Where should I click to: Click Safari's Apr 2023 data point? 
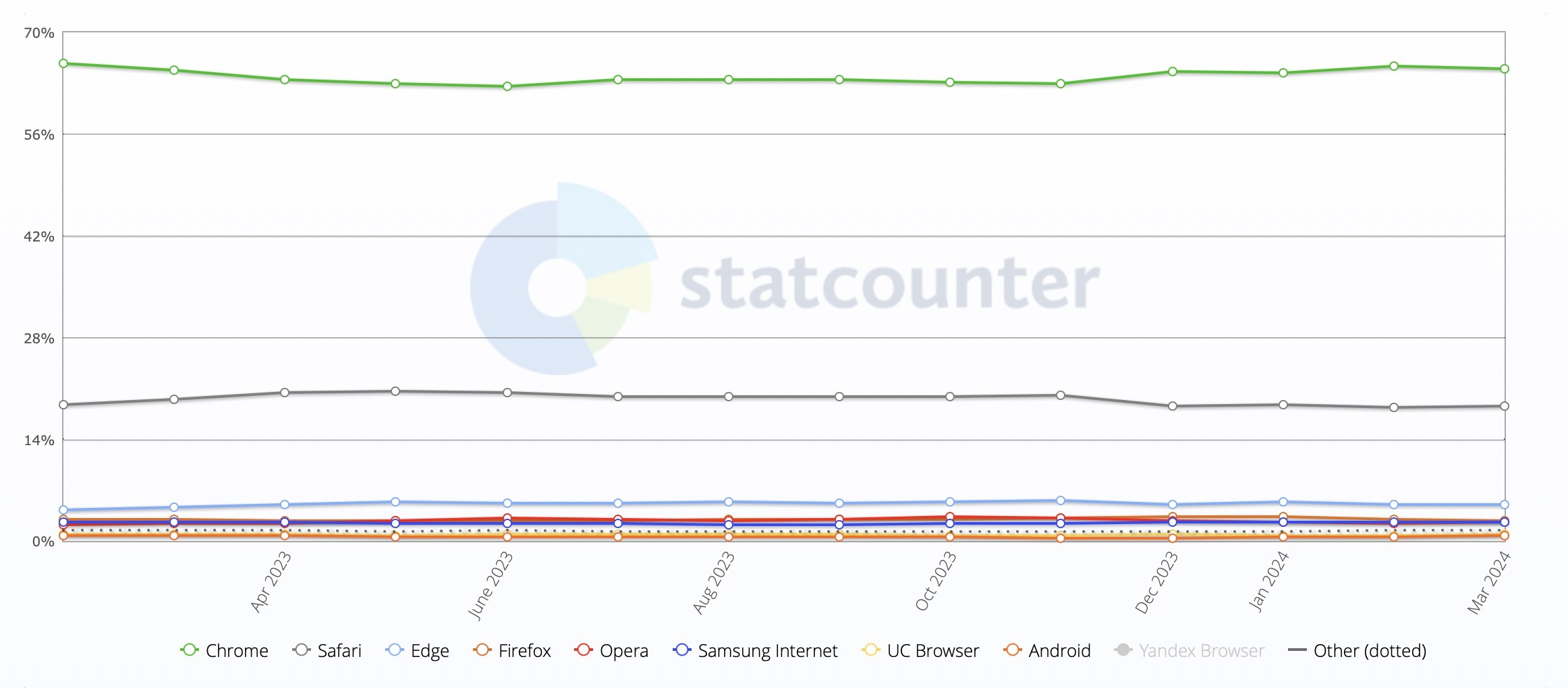[285, 393]
